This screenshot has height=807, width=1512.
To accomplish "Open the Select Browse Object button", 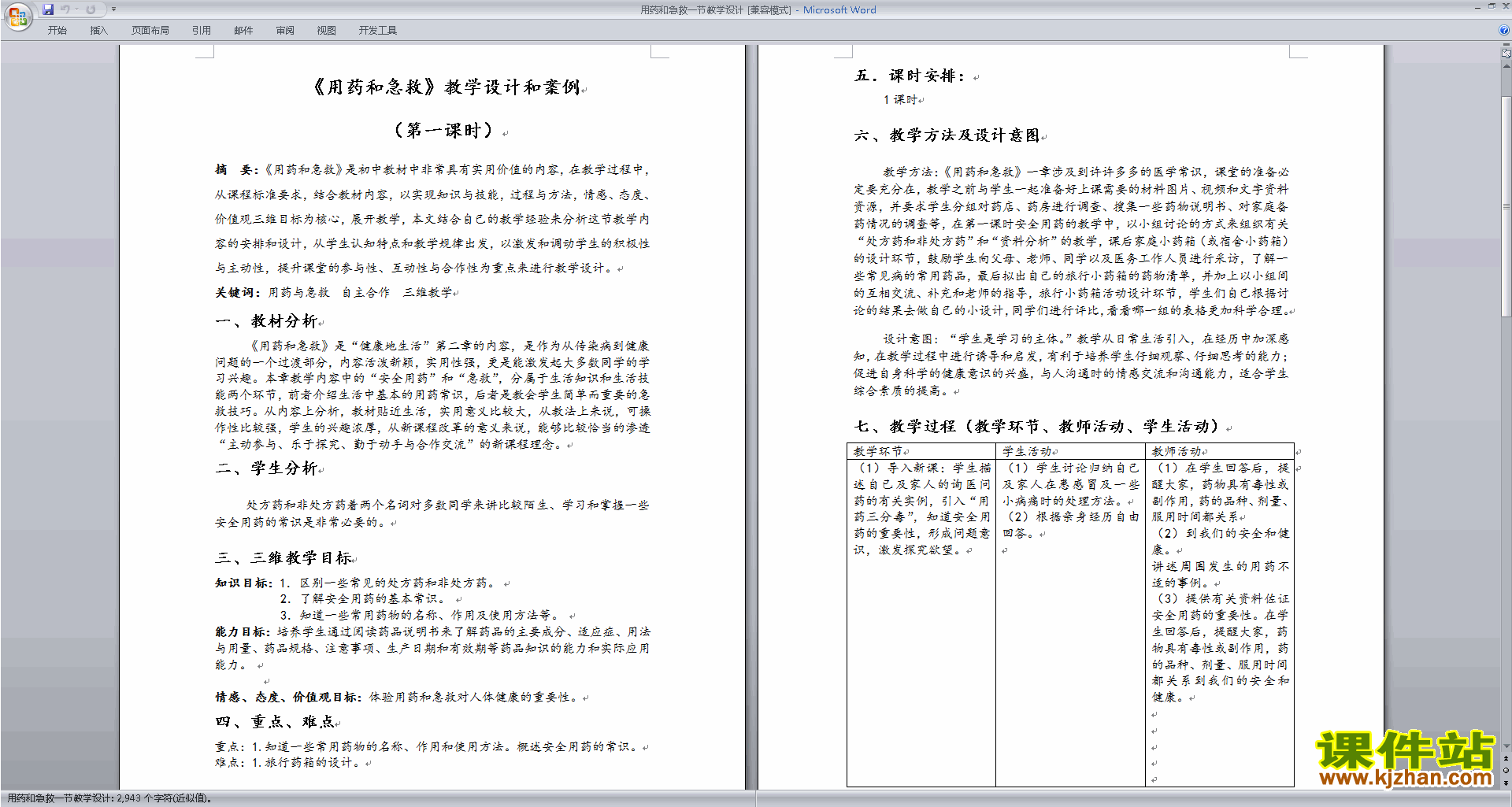I will 1506,771.
